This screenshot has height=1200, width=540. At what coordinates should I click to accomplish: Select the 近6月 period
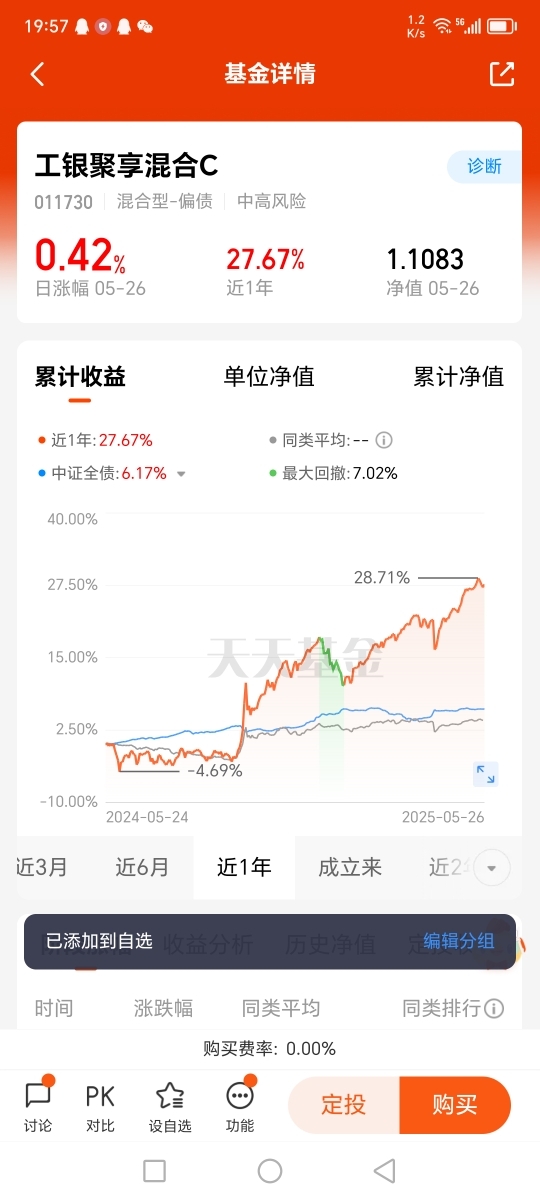(142, 868)
